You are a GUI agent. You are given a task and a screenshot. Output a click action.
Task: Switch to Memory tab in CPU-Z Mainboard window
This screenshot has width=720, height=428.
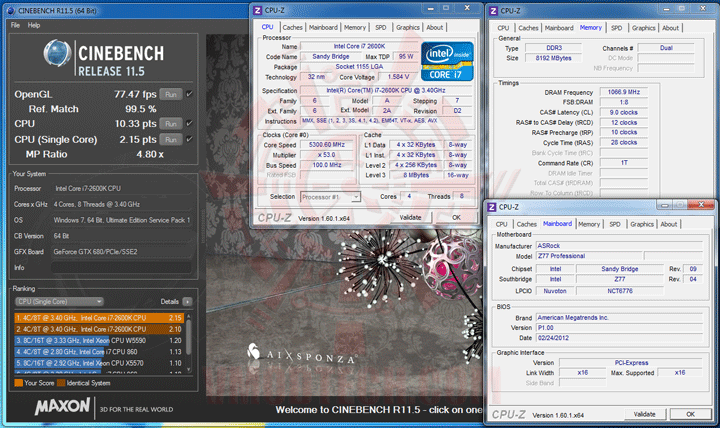click(589, 224)
